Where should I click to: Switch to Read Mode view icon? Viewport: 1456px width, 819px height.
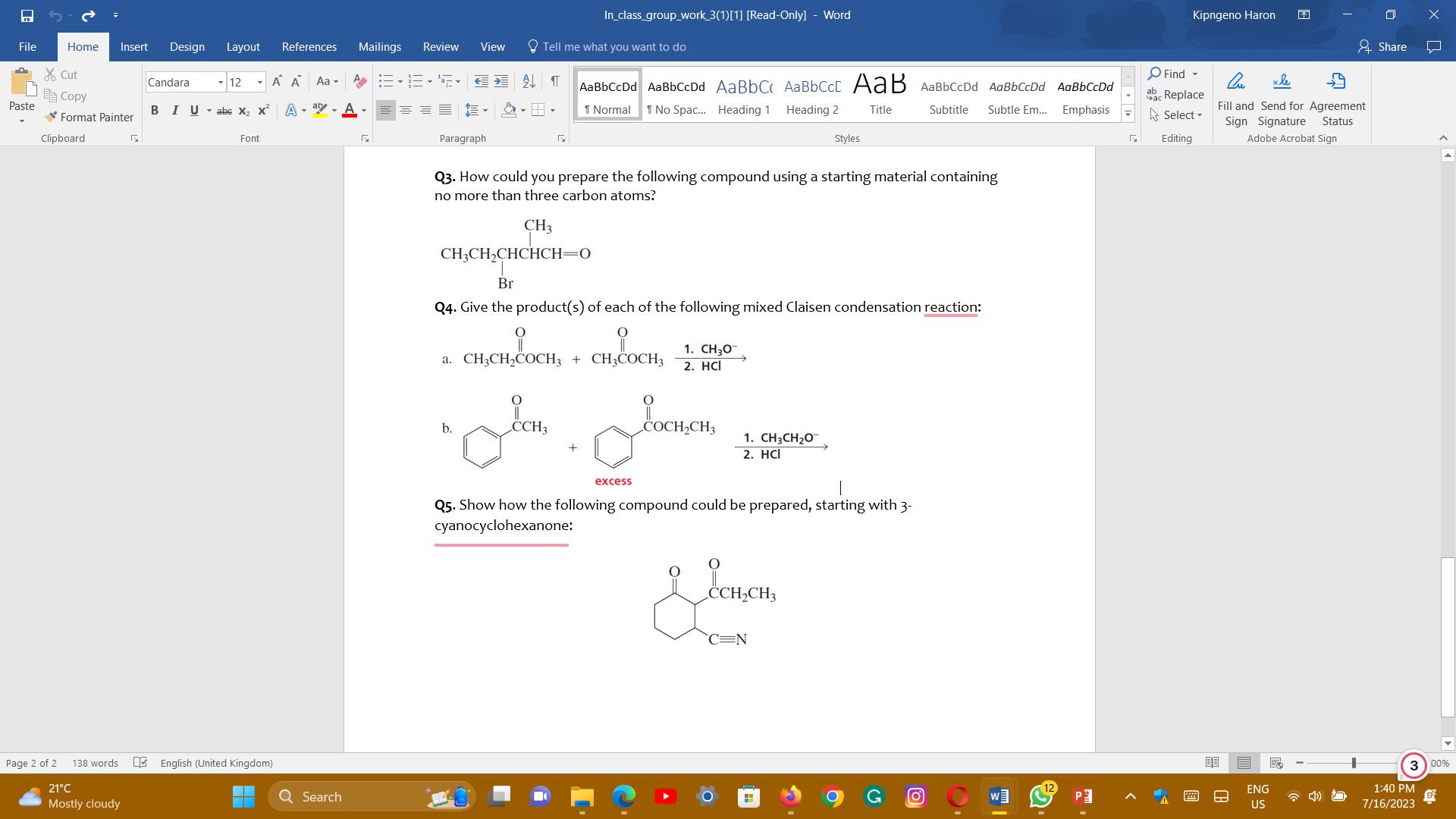[1212, 763]
